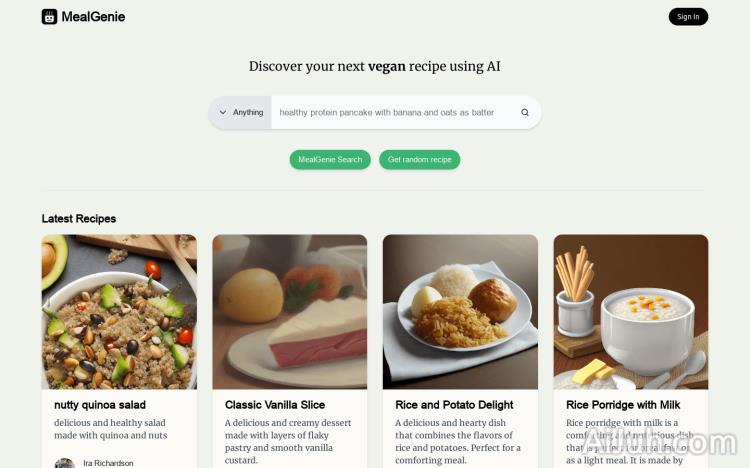Open Rice and Potato Delight photo
This screenshot has width=750, height=468.
pos(460,312)
